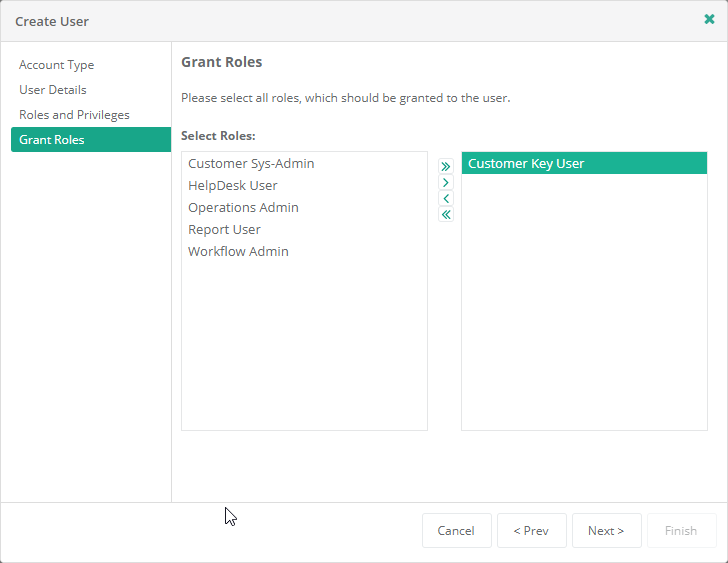Select the Grant Roles step

52,140
